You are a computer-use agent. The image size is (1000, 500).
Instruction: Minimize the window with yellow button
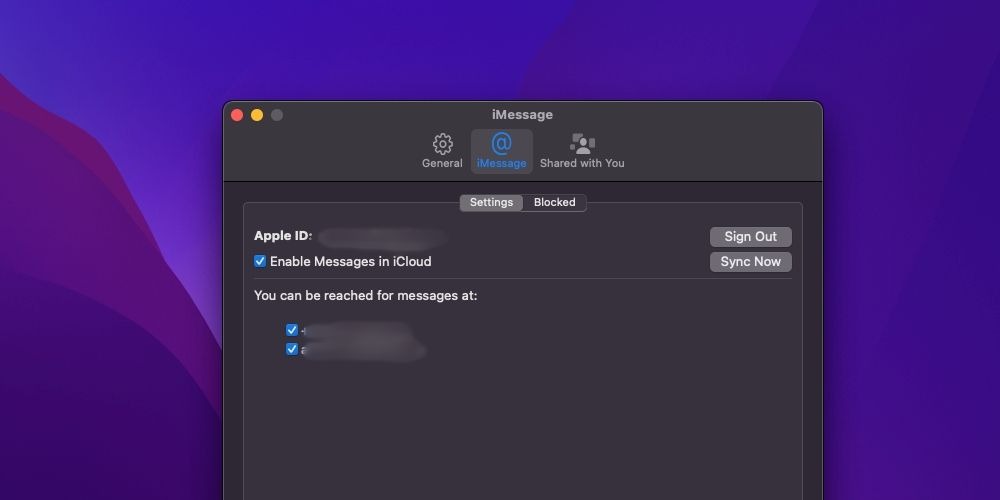257,115
